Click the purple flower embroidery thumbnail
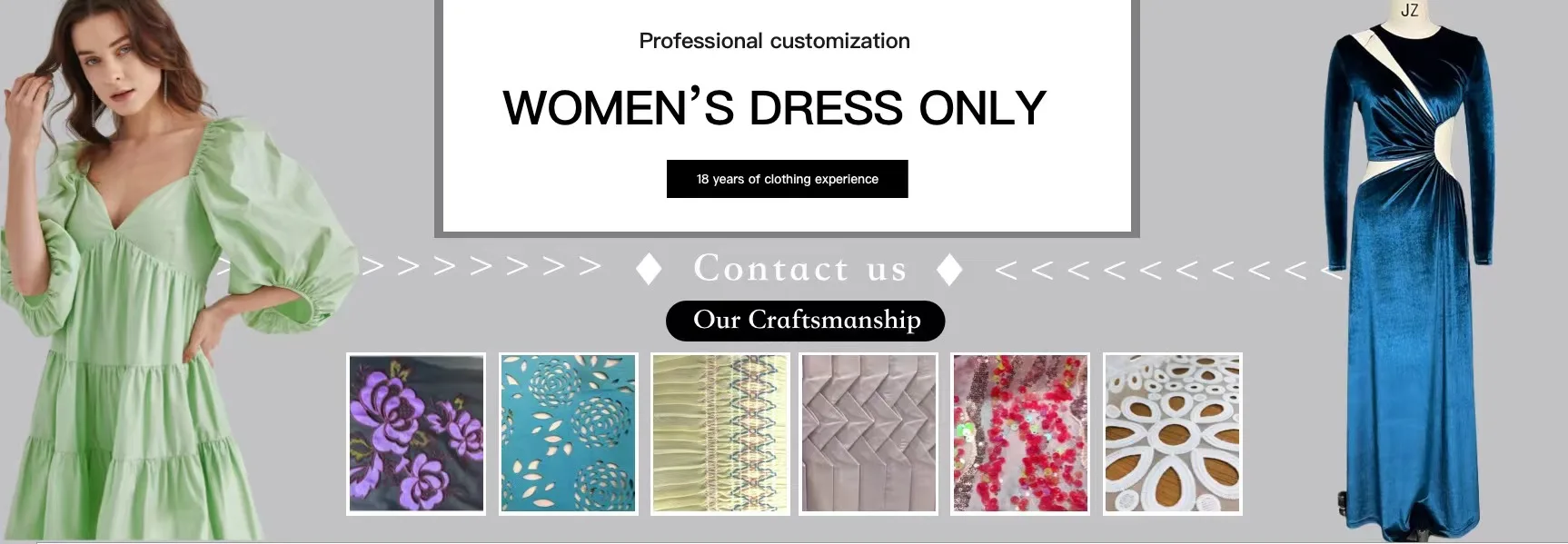1568x544 pixels. [416, 434]
